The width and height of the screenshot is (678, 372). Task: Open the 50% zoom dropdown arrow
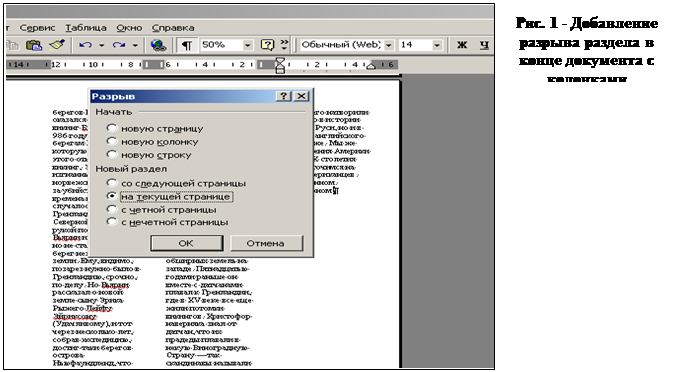point(247,45)
